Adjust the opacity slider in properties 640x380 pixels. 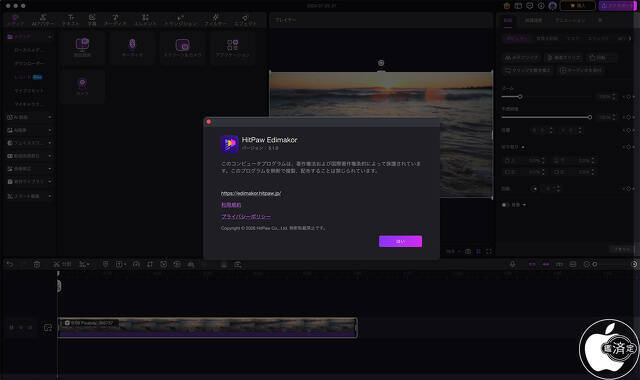[x=589, y=117]
